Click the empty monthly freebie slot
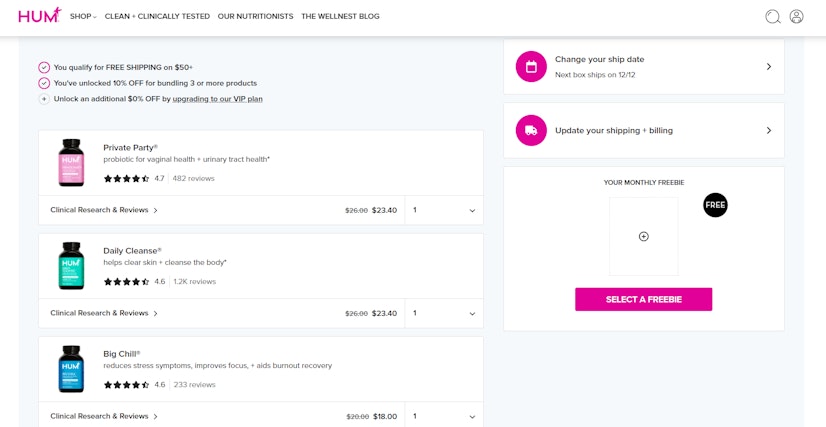 coord(643,236)
